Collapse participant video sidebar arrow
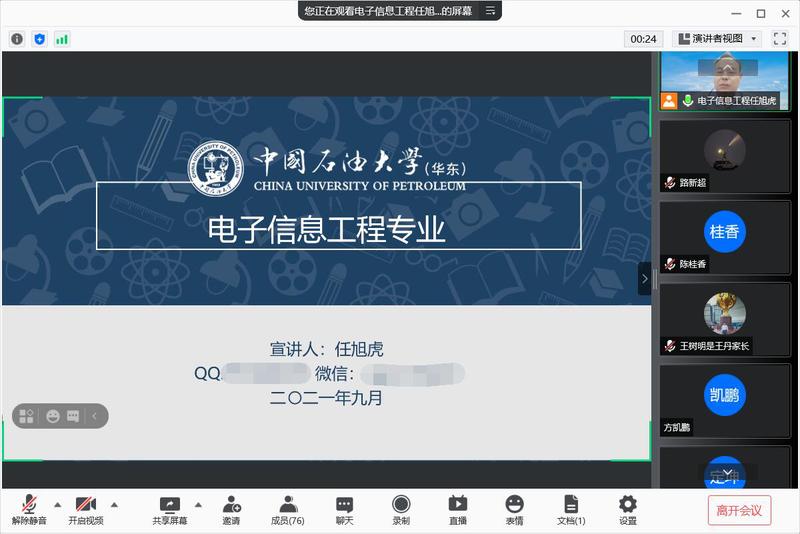This screenshot has height=534, width=800. 644,278
